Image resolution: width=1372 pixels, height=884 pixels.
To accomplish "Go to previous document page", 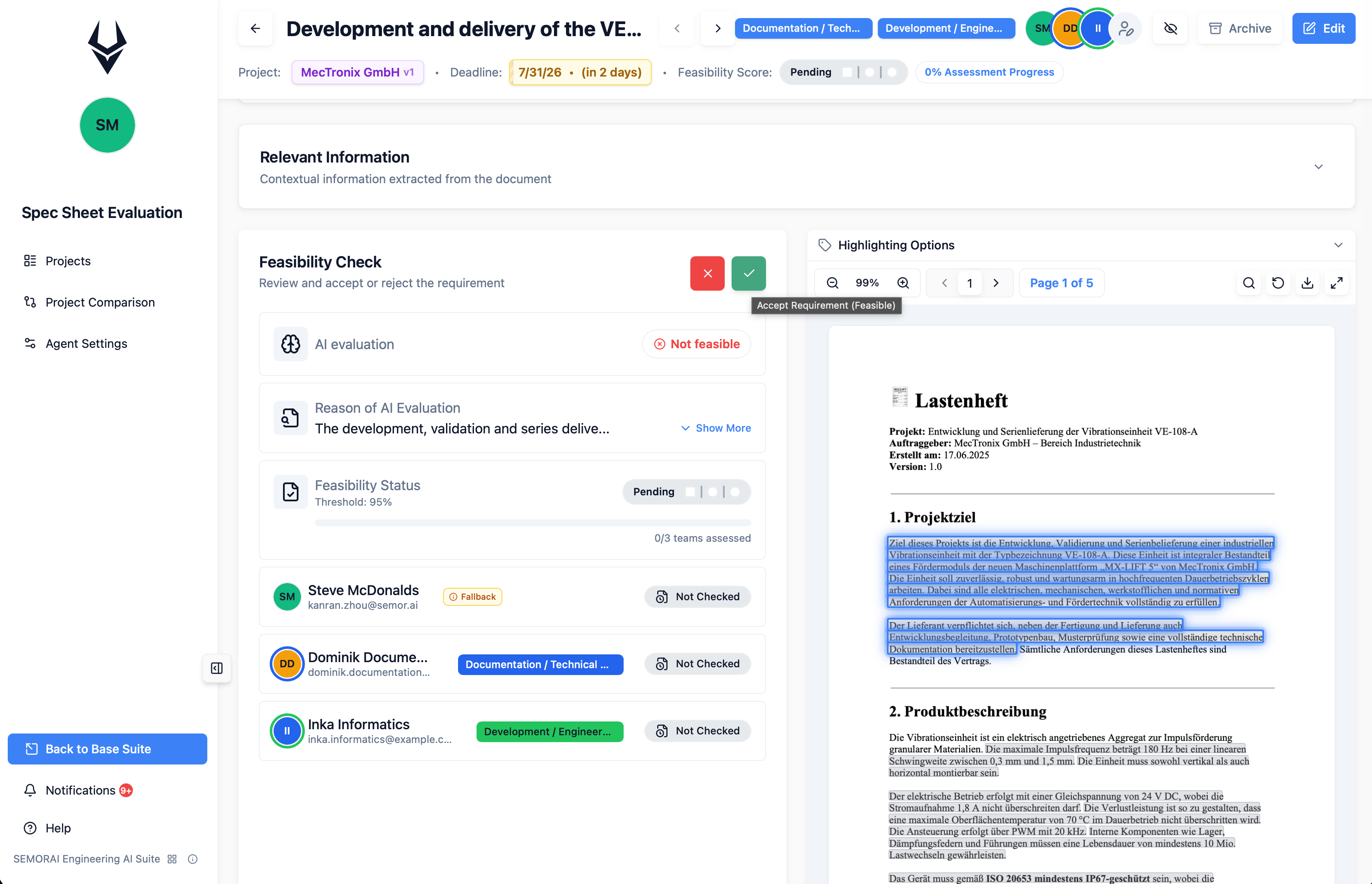I will click(x=944, y=283).
